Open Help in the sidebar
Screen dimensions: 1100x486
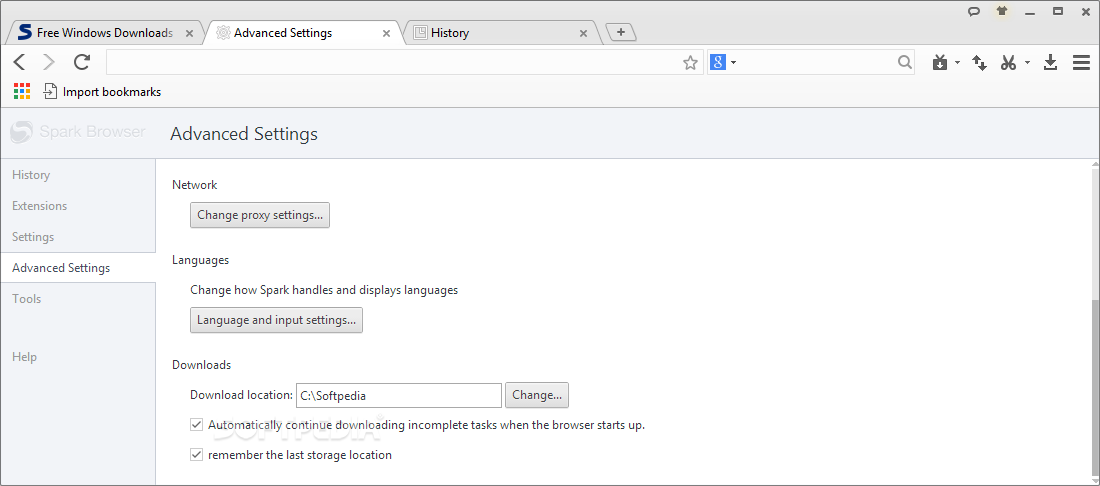pos(25,357)
